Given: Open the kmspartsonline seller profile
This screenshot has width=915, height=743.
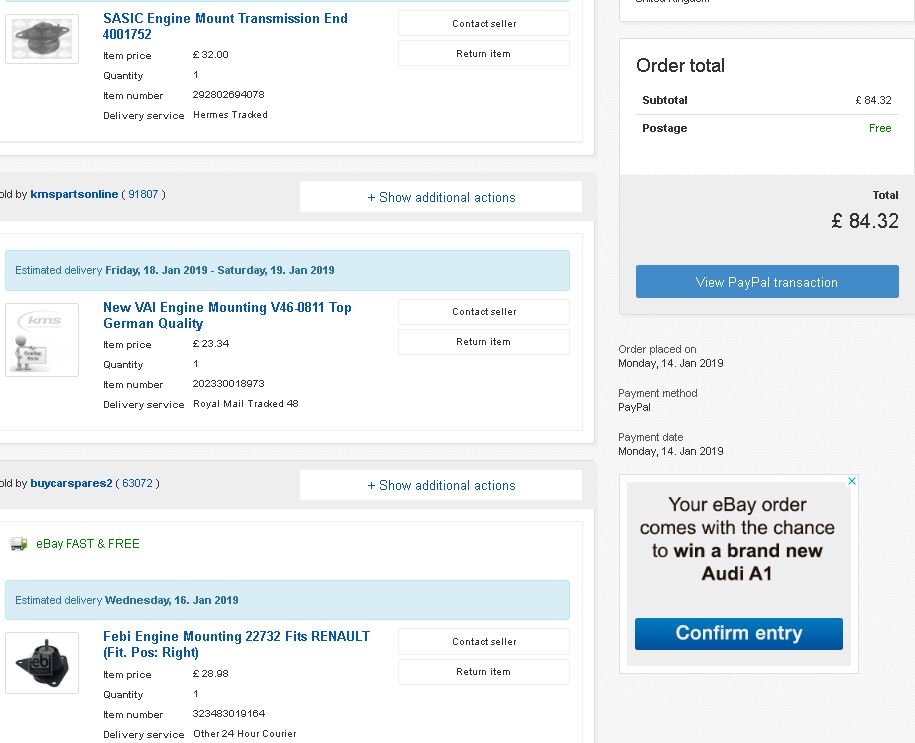Looking at the screenshot, I should [74, 194].
